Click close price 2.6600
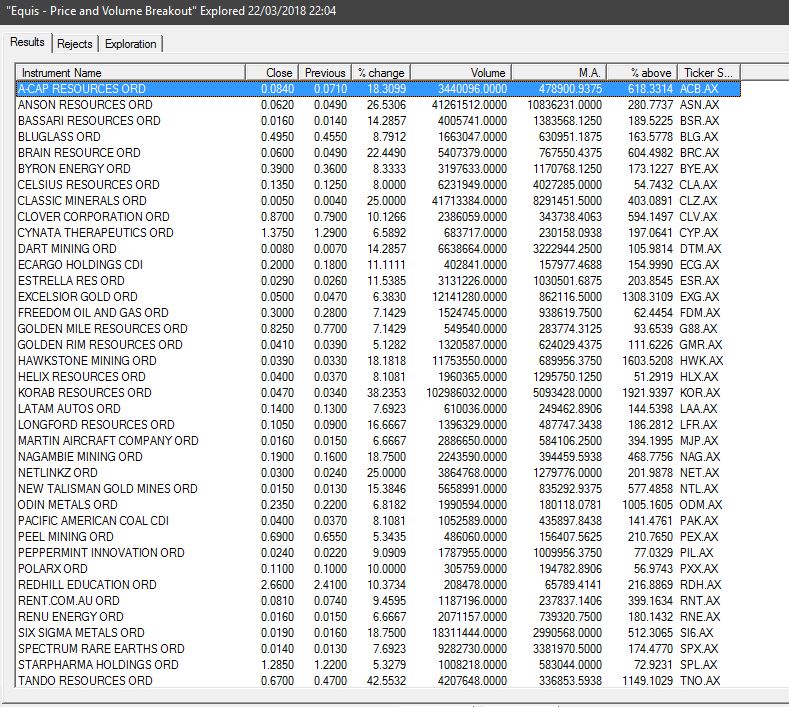Image resolution: width=789 pixels, height=707 pixels. [x=278, y=585]
